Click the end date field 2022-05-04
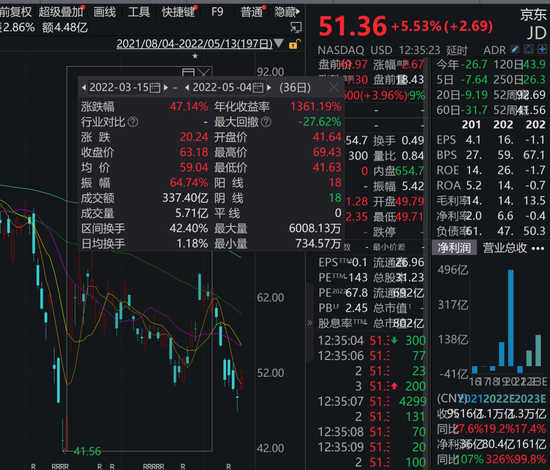Image resolution: width=550 pixels, height=470 pixels. click(222, 87)
